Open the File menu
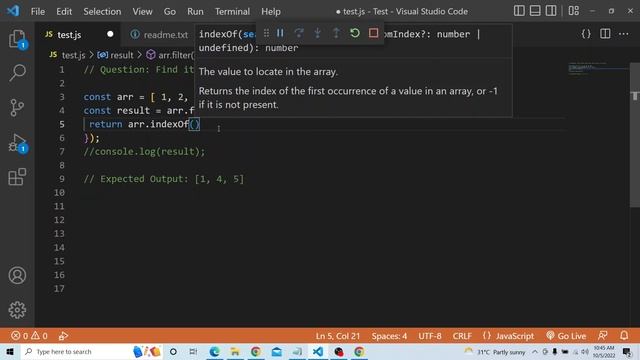This screenshot has width=640, height=360. click(38, 11)
